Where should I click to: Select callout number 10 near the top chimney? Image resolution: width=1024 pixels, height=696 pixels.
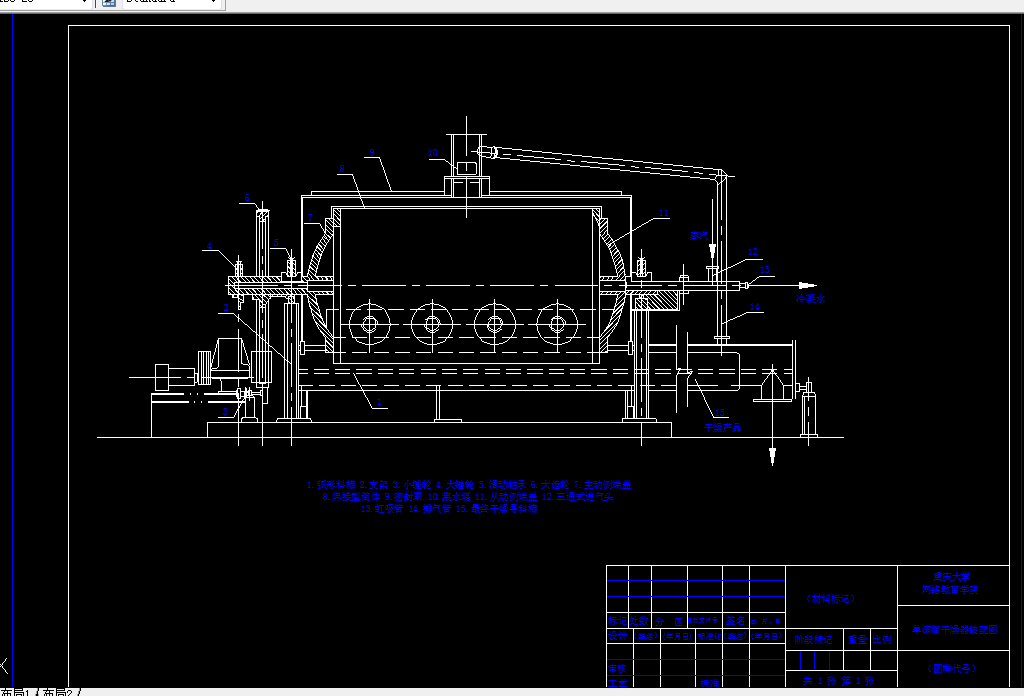click(x=433, y=153)
